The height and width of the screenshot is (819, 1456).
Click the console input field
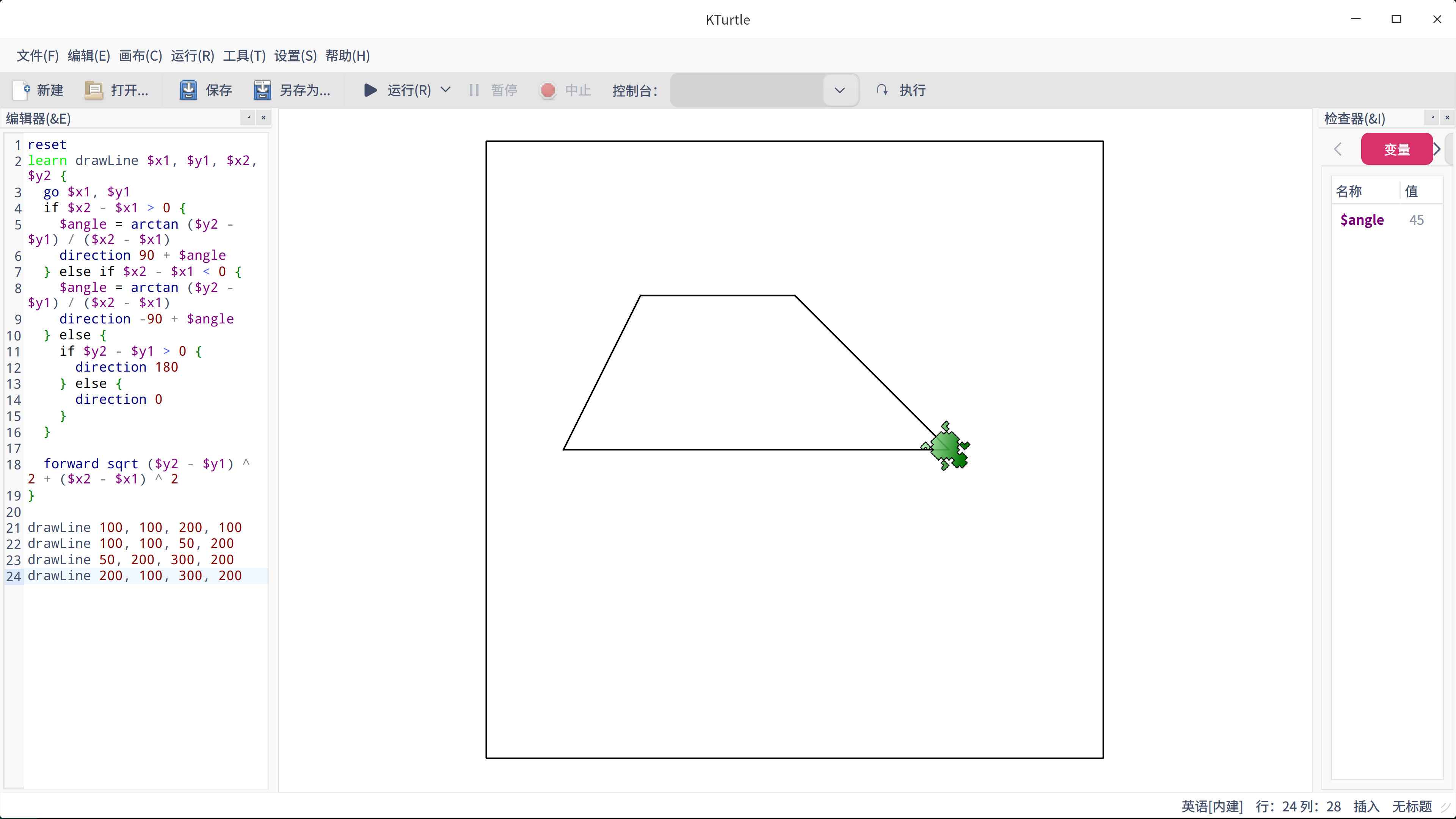pyautogui.click(x=747, y=90)
